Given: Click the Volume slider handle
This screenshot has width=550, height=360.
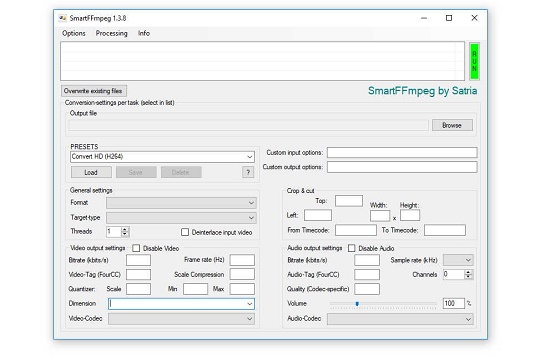Looking at the screenshot, I should [357, 304].
